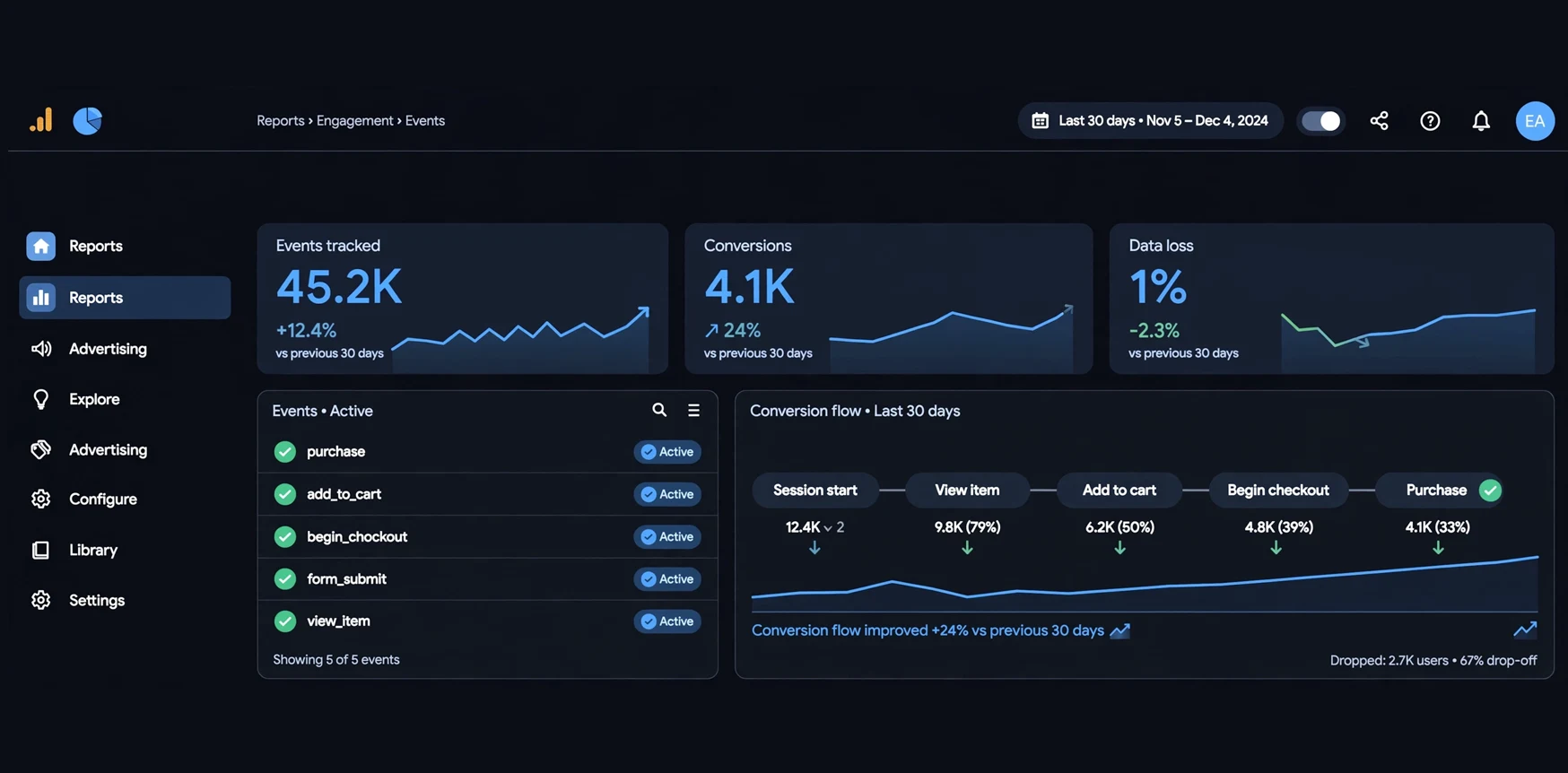1568x773 pixels.
Task: Click the Begin checkout funnel step
Action: coord(1277,490)
